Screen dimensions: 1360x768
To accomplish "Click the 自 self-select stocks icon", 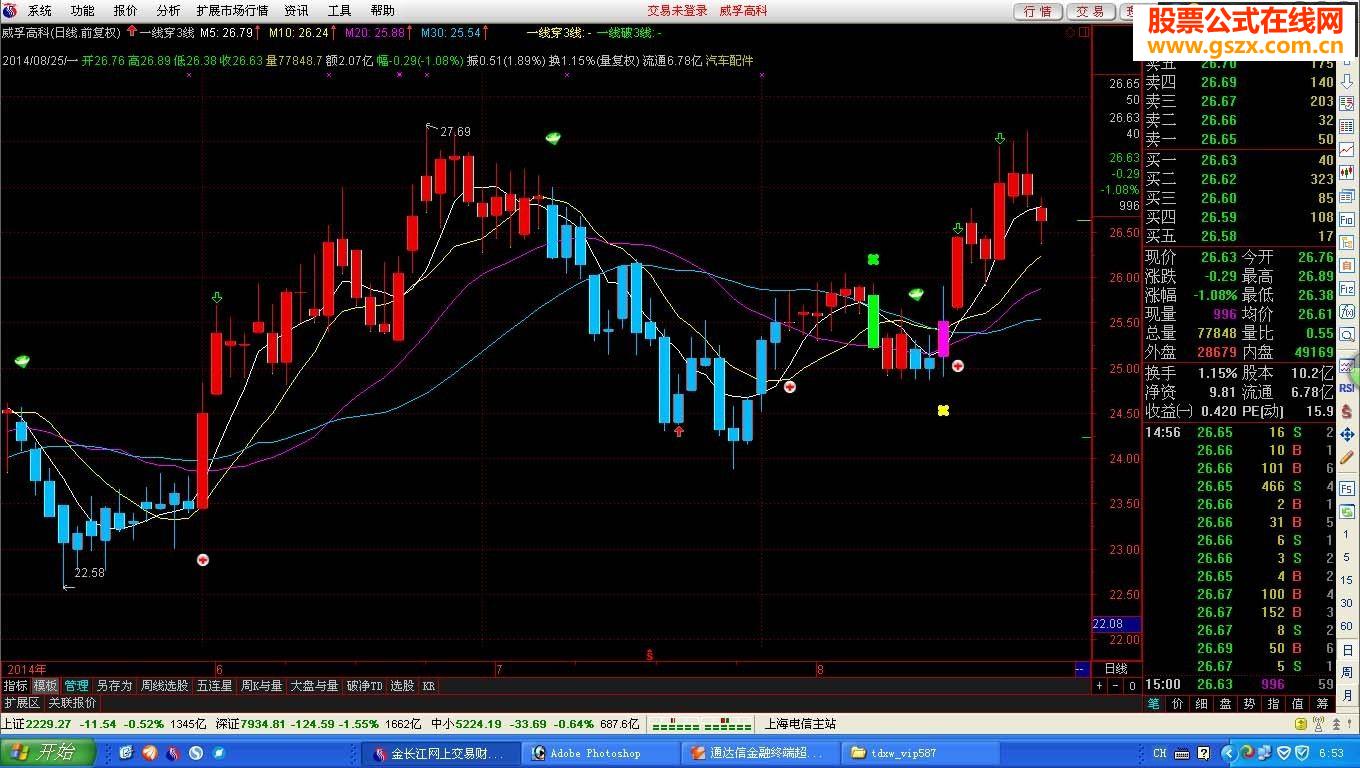I will 1347,263.
